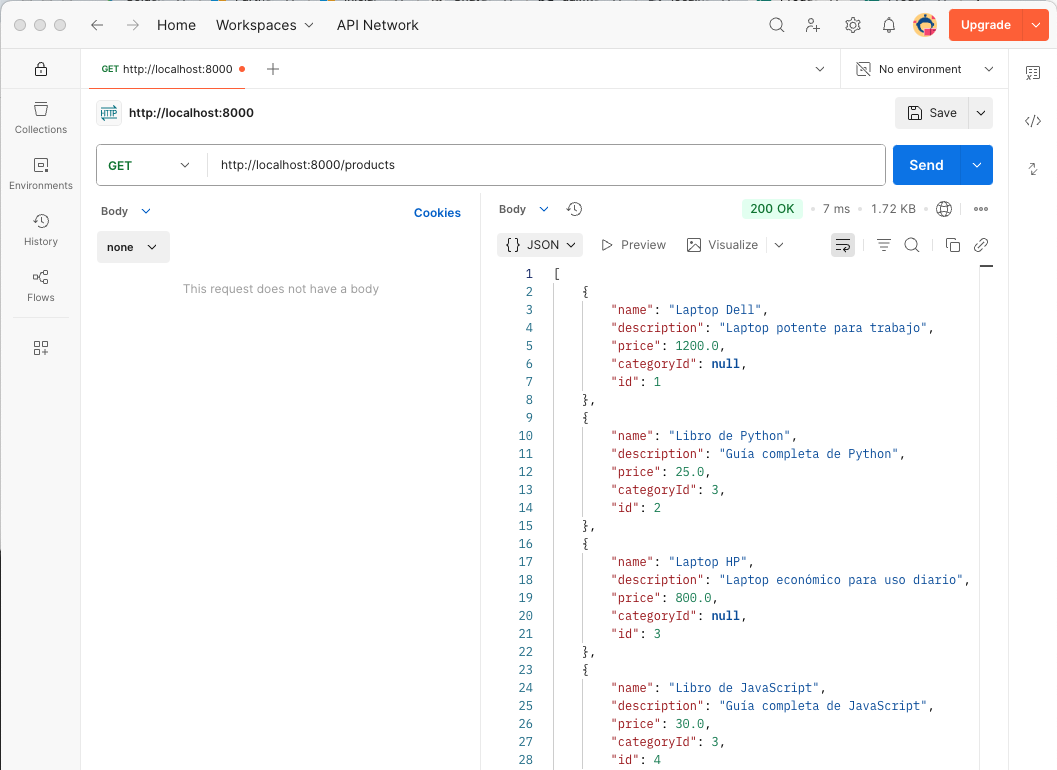The image size is (1057, 770).
Task: Click the "Laptop HP" value
Action: [707, 562]
